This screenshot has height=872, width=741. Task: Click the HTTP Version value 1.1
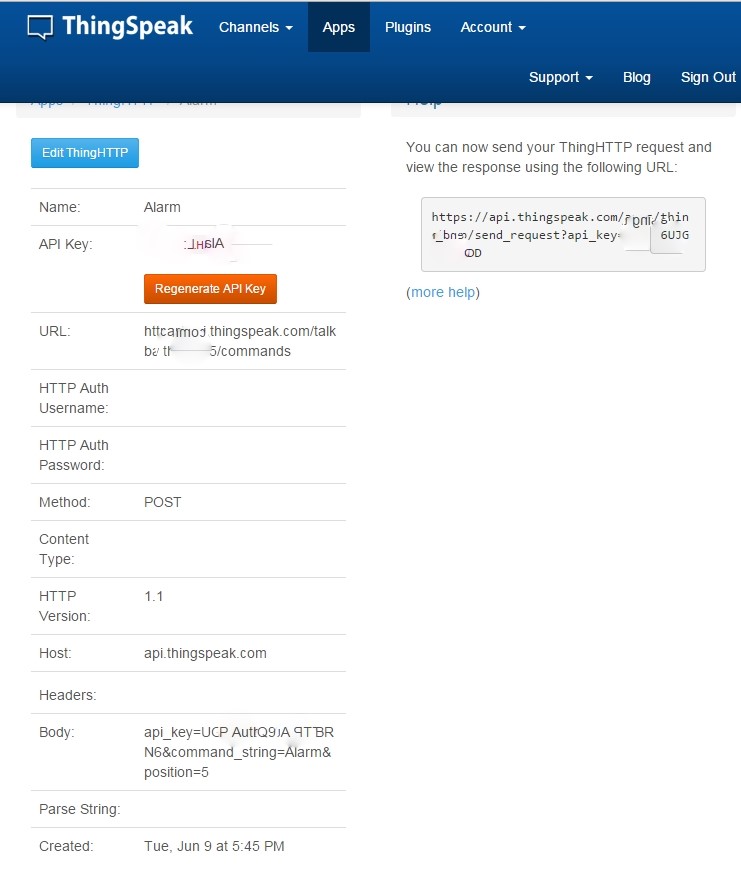[154, 597]
